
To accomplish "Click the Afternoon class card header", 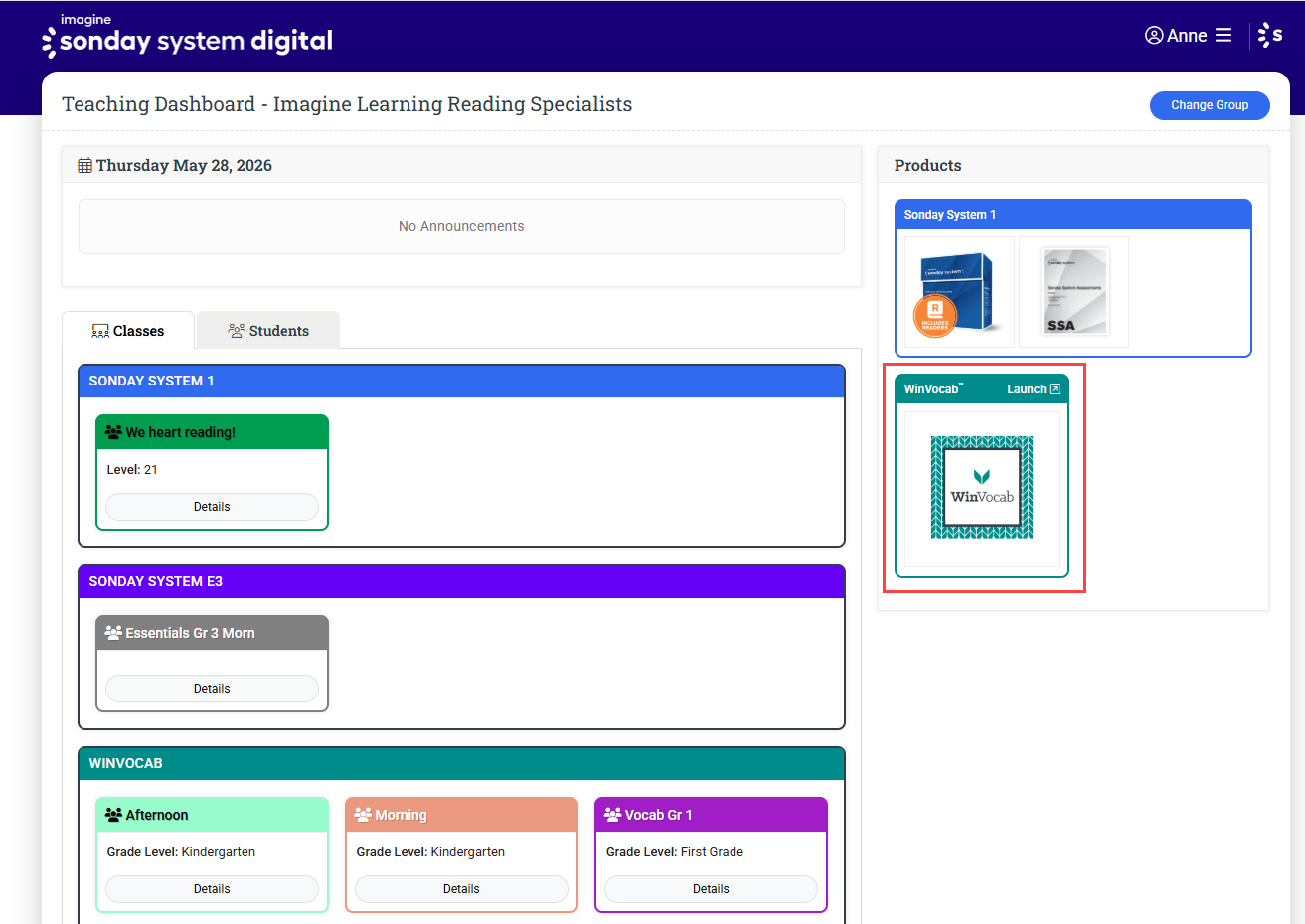I will pyautogui.click(x=212, y=815).
